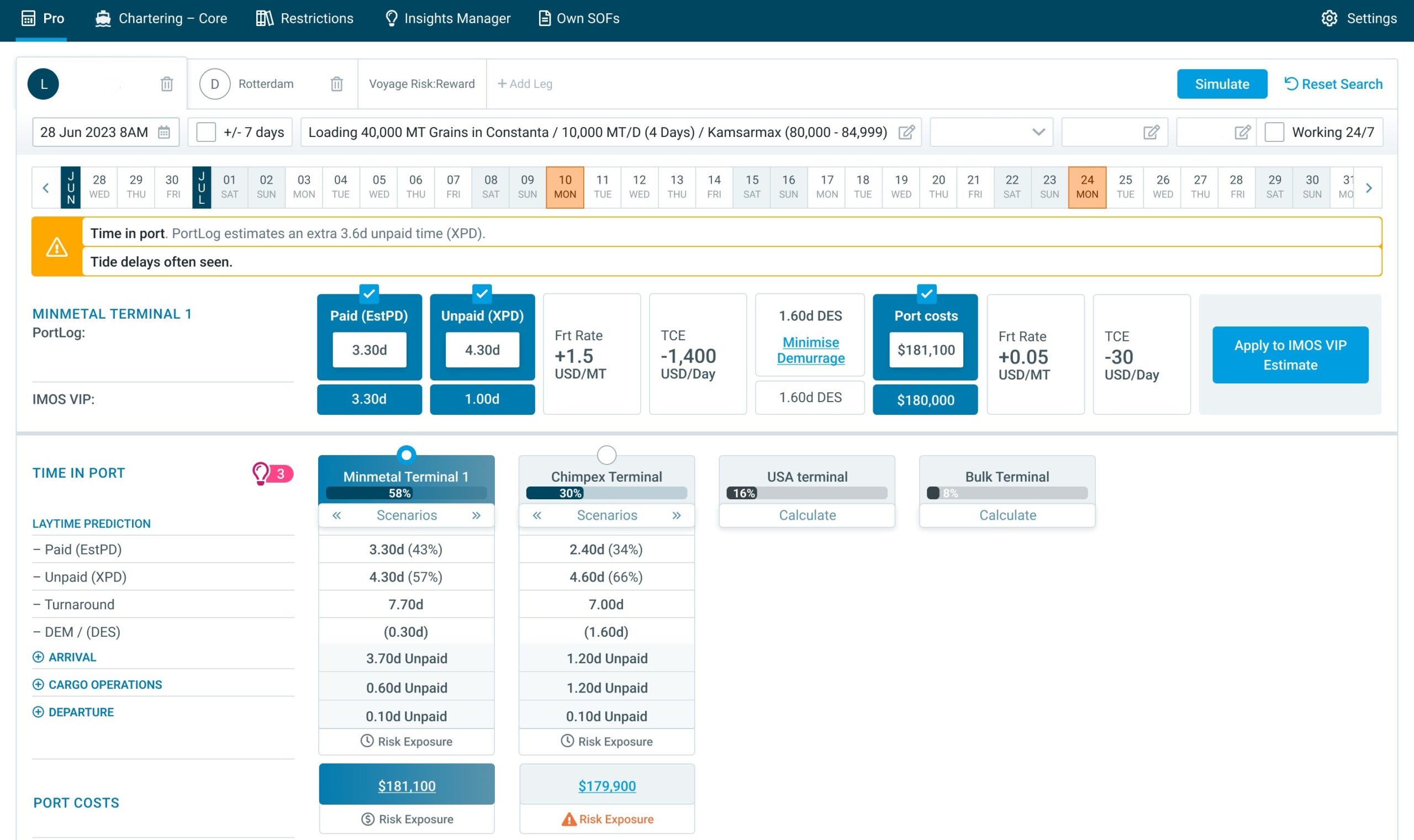The image size is (1414, 840).
Task: Click the Chimpex orange Risk Exposure warning icon
Action: coord(568,819)
